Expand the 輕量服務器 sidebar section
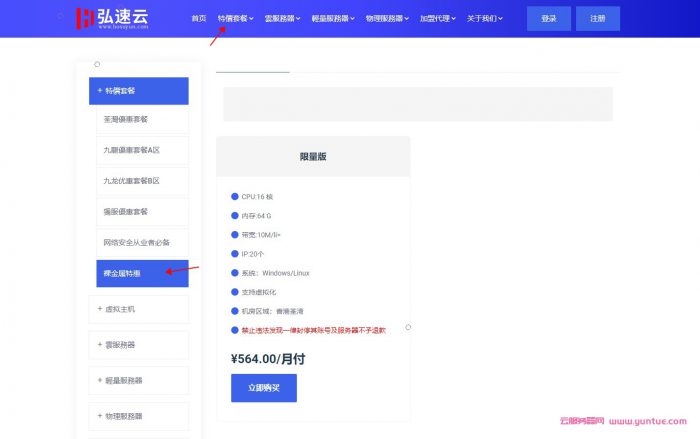Image resolution: width=700 pixels, height=439 pixels. pyautogui.click(x=138, y=380)
